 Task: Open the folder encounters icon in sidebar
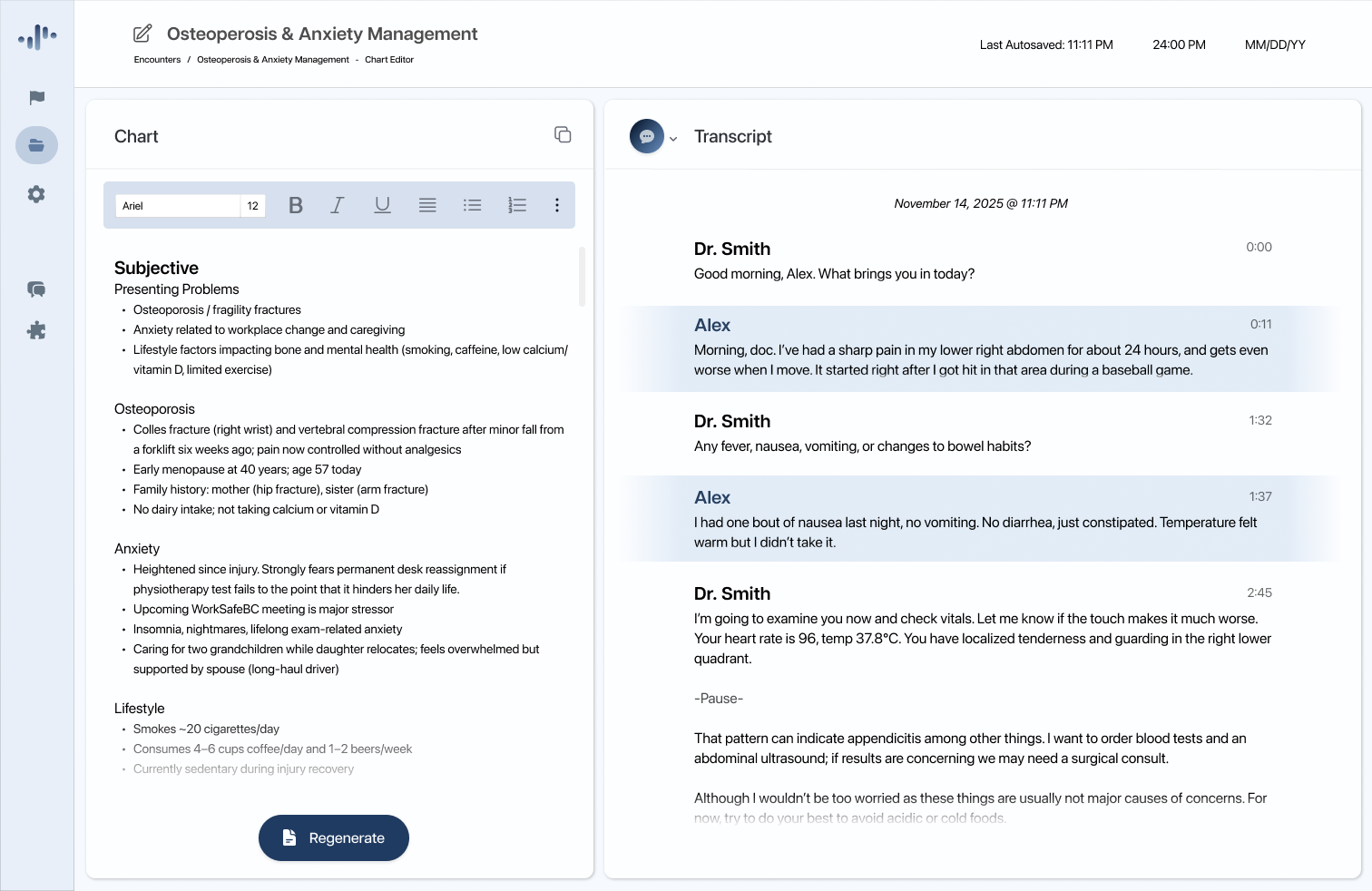click(x=37, y=145)
